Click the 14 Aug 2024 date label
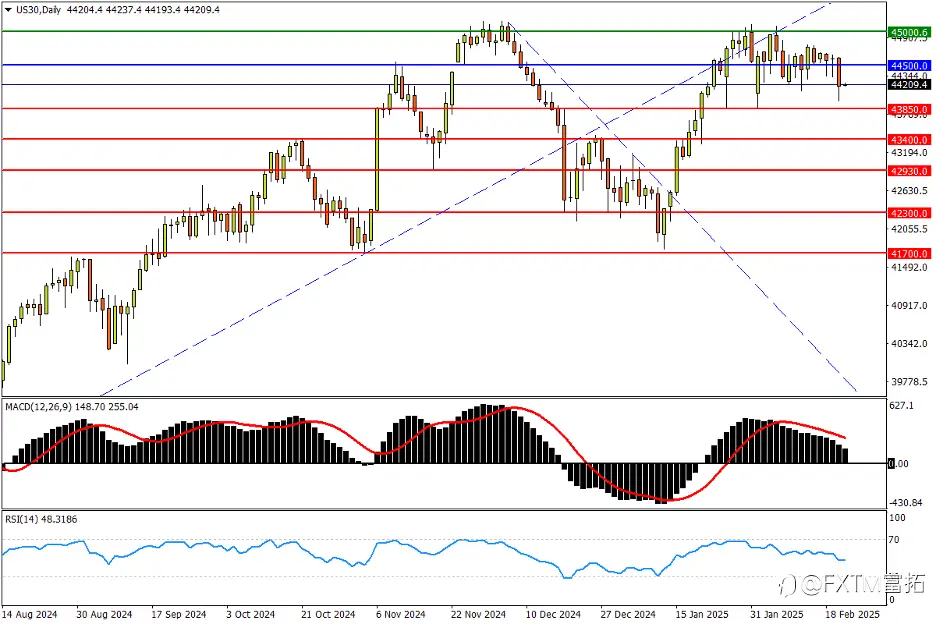Screen dimensions: 936x624 [x=30, y=614]
